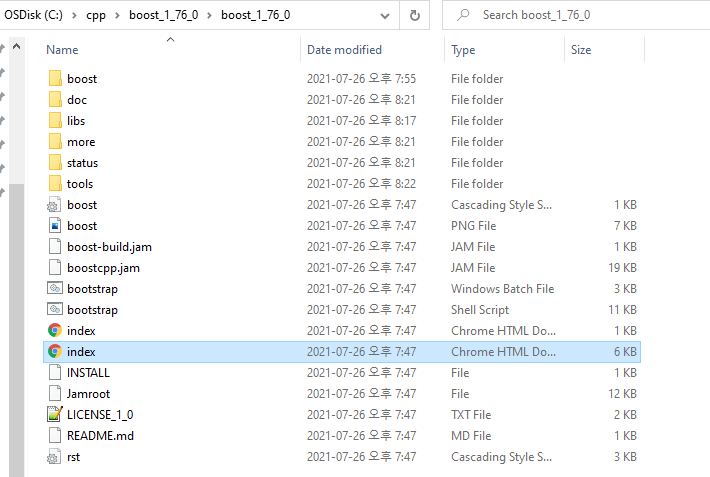
Task: Click the Jamroot file icon
Action: (55, 393)
